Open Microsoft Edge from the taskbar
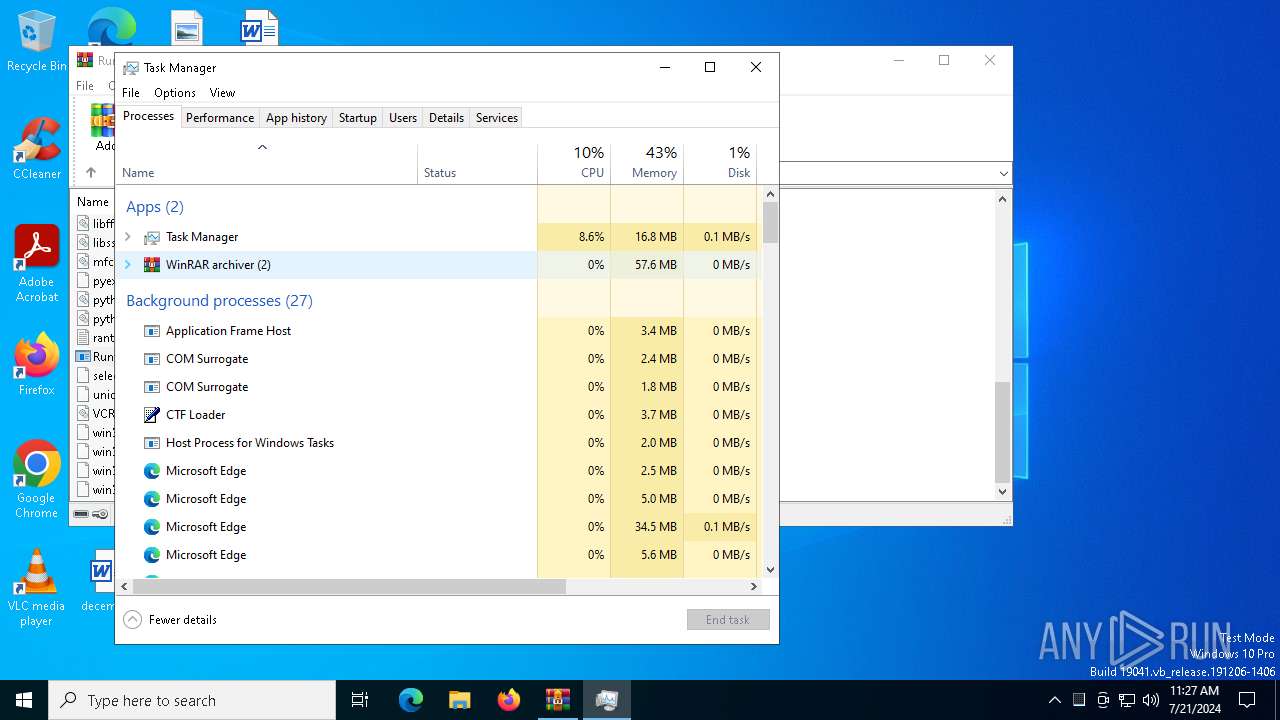The height and width of the screenshot is (720, 1280). [411, 700]
